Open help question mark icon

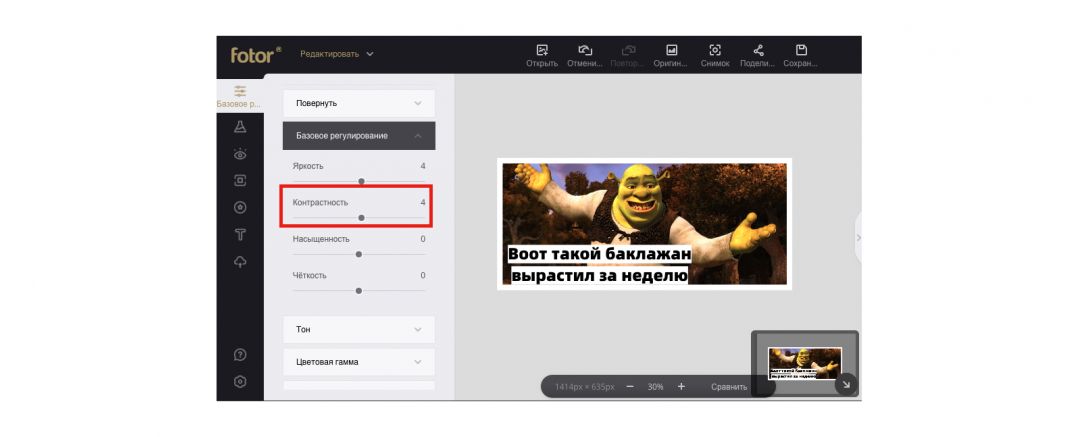pos(240,355)
